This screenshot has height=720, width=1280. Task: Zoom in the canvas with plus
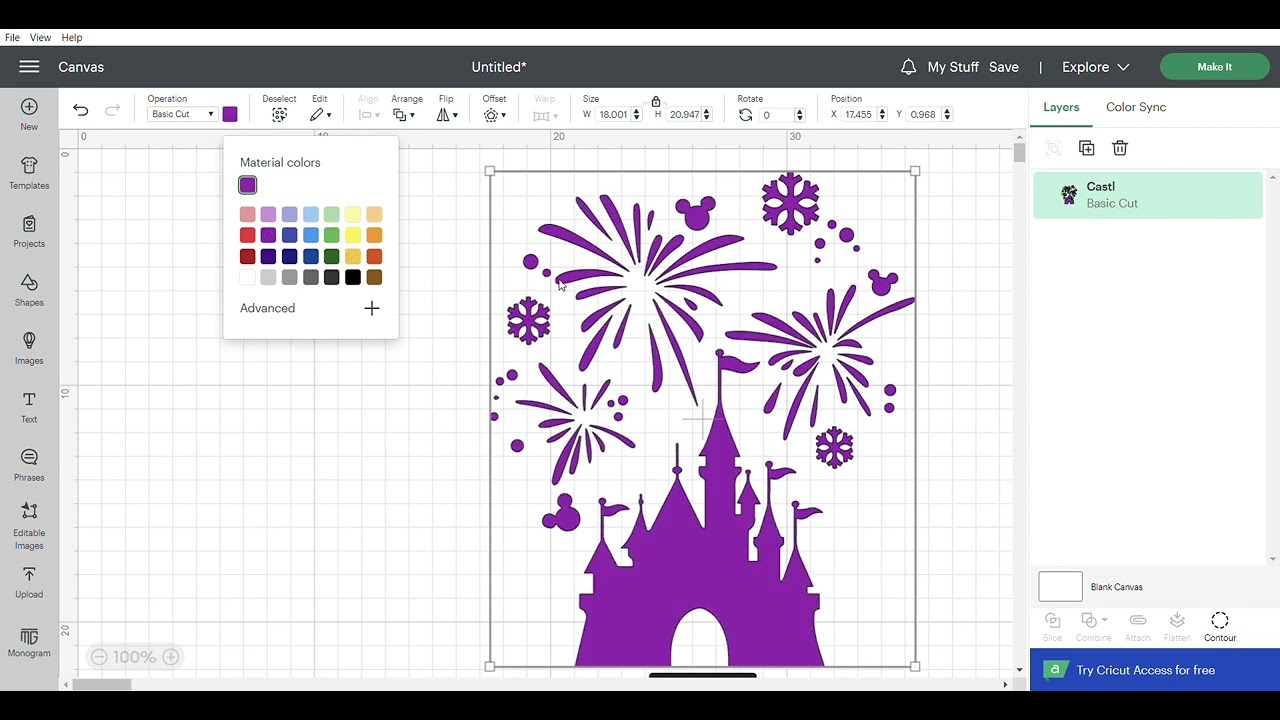coord(171,657)
